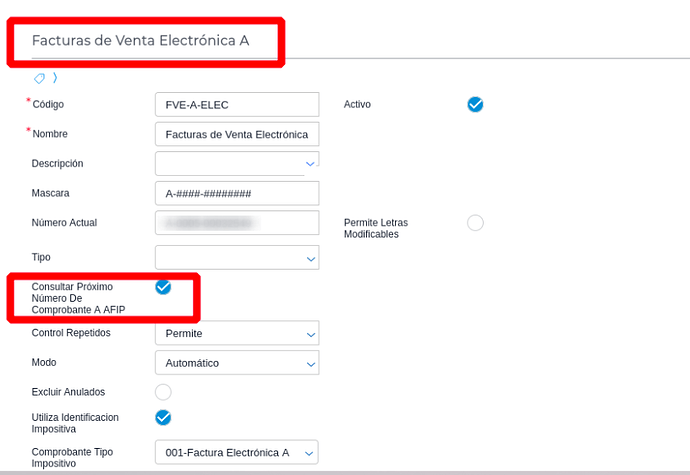Click the Facturas de Venta Electrónica A title
The image size is (690, 475).
pyautogui.click(x=140, y=41)
